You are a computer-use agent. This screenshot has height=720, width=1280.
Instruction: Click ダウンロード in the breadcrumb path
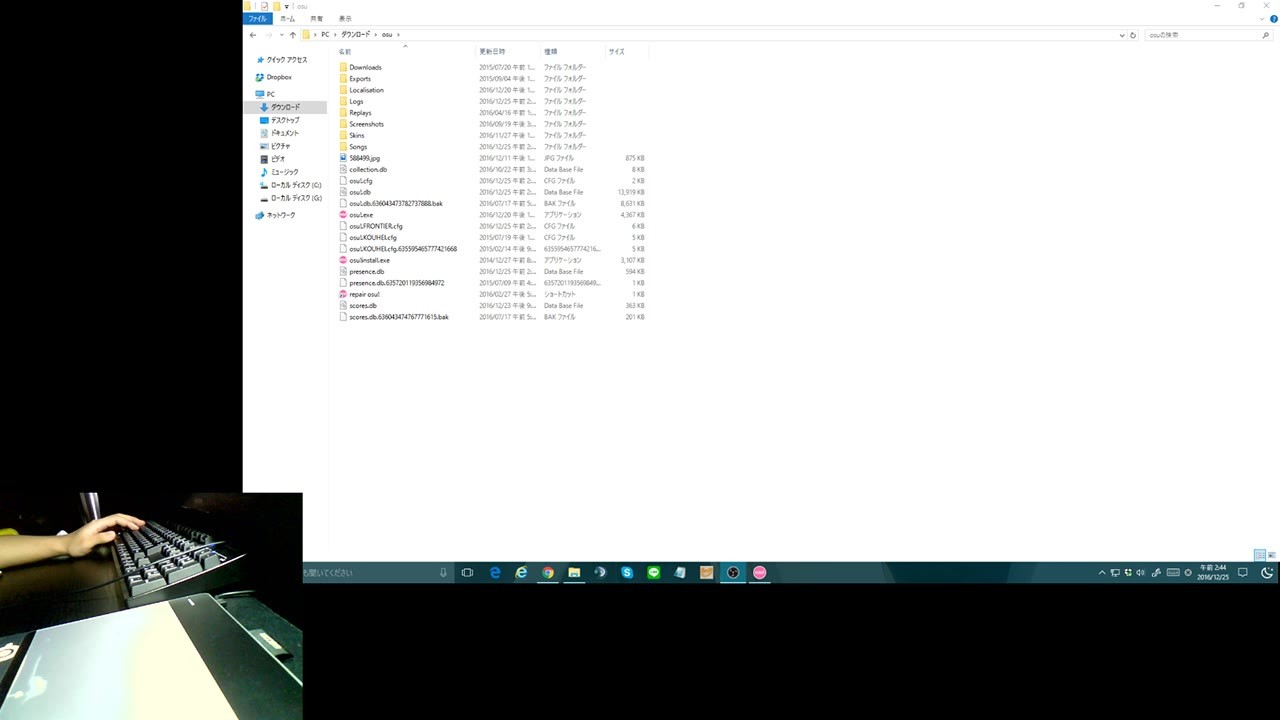point(355,35)
